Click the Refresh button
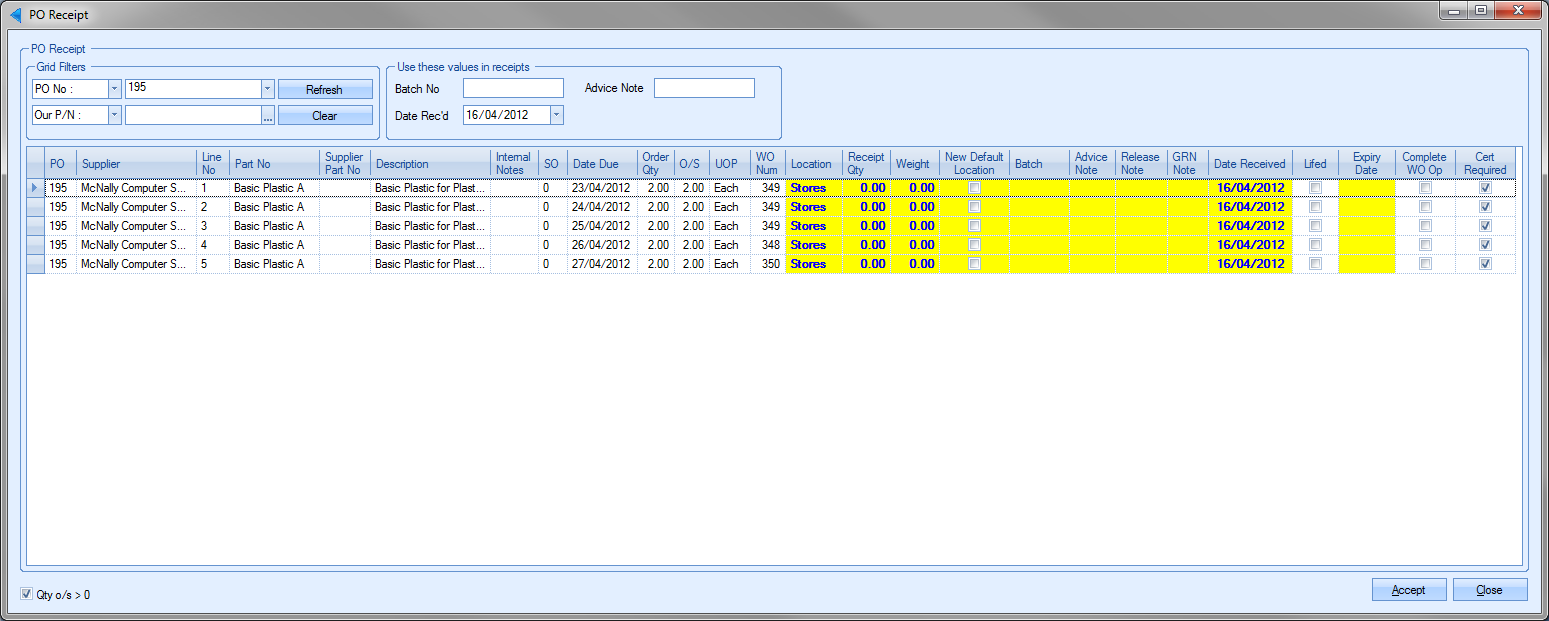This screenshot has width=1549, height=621. [x=324, y=89]
